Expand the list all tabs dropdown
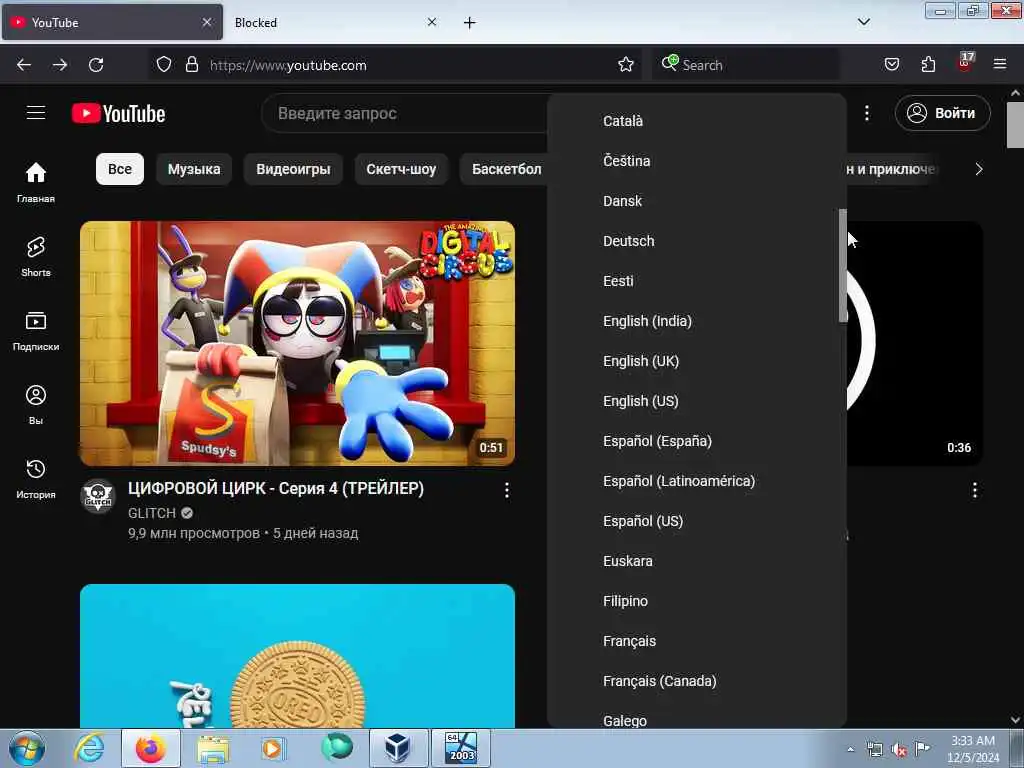 coord(864,22)
